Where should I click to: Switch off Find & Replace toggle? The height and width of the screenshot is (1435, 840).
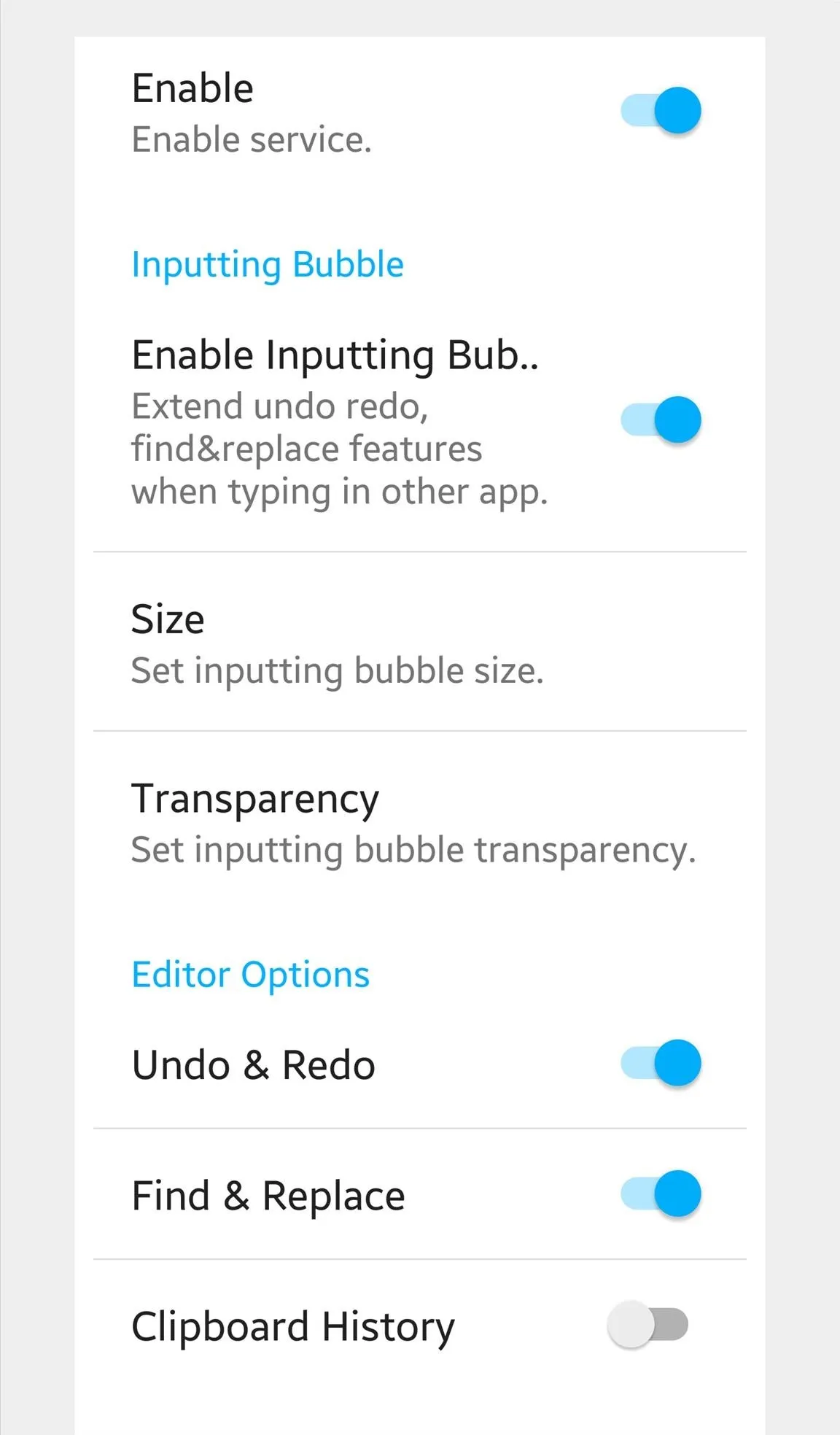pyautogui.click(x=661, y=1194)
